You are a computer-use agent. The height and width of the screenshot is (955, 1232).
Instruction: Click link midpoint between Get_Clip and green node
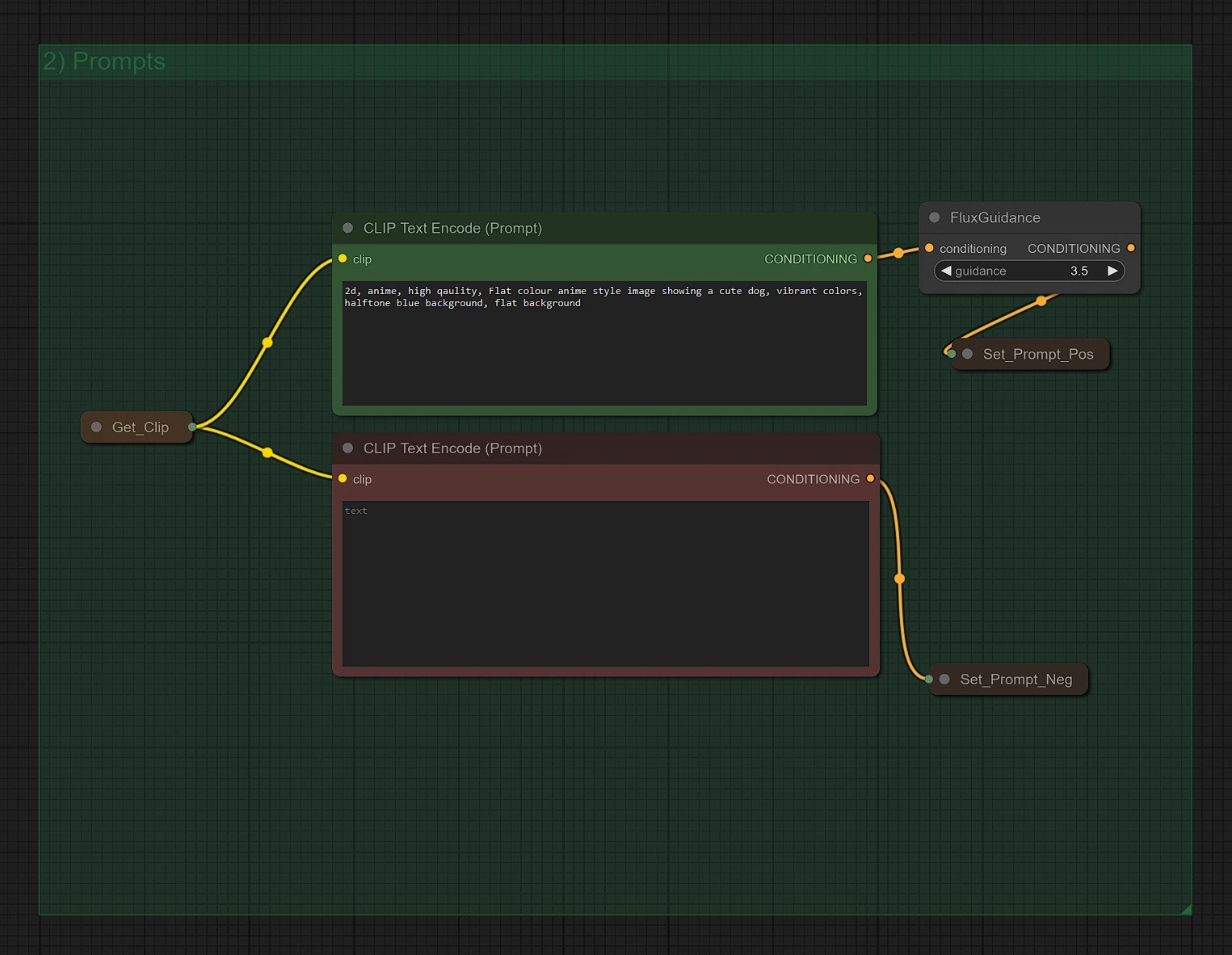click(267, 343)
